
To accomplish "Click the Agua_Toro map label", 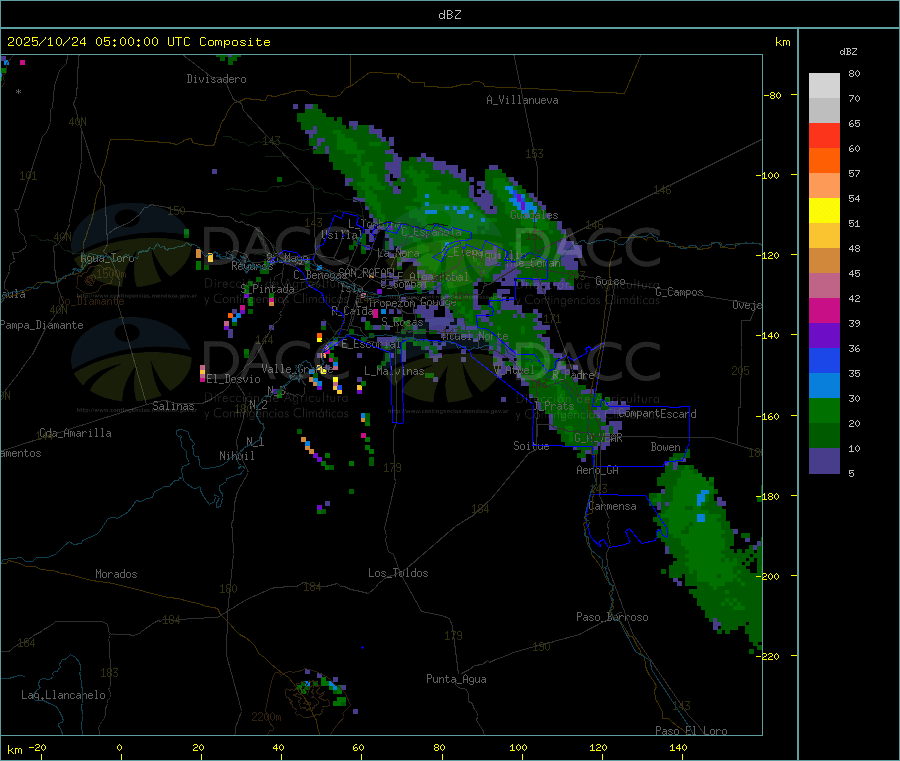I will tap(107, 258).
